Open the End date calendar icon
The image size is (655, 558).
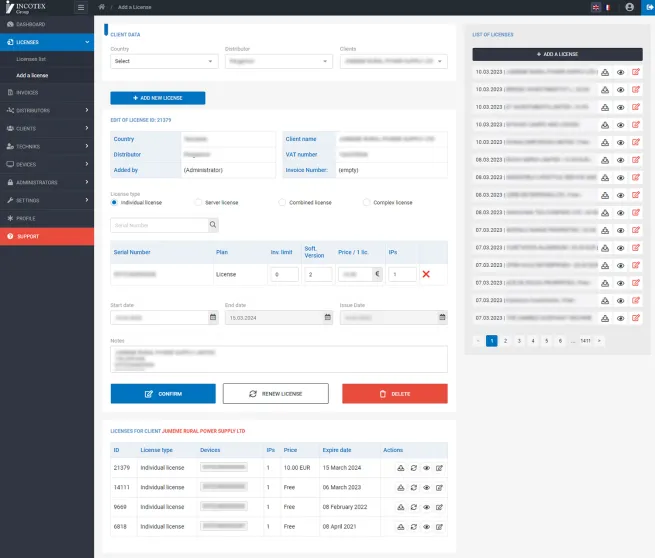328,317
